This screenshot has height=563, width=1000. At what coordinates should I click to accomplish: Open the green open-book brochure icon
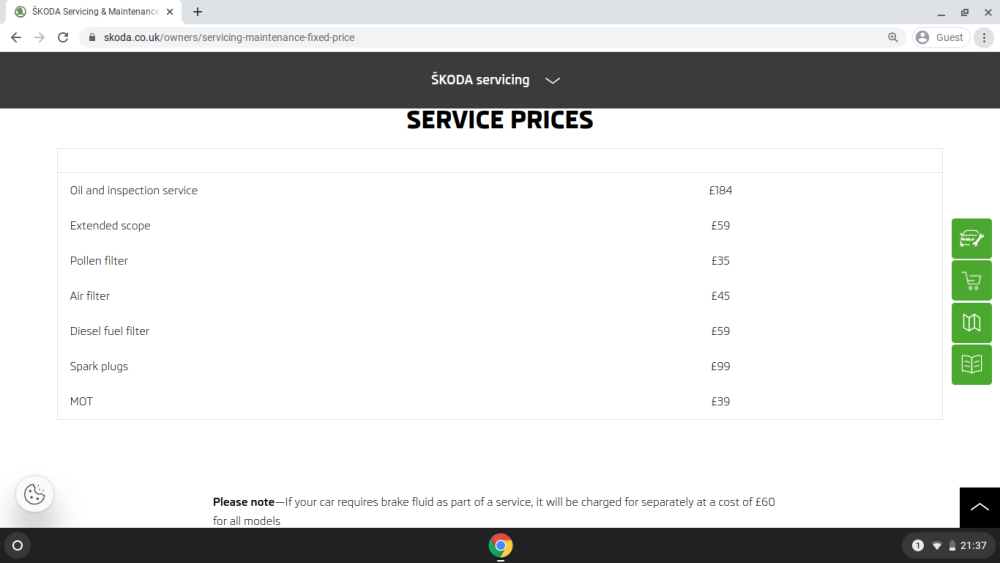(971, 365)
